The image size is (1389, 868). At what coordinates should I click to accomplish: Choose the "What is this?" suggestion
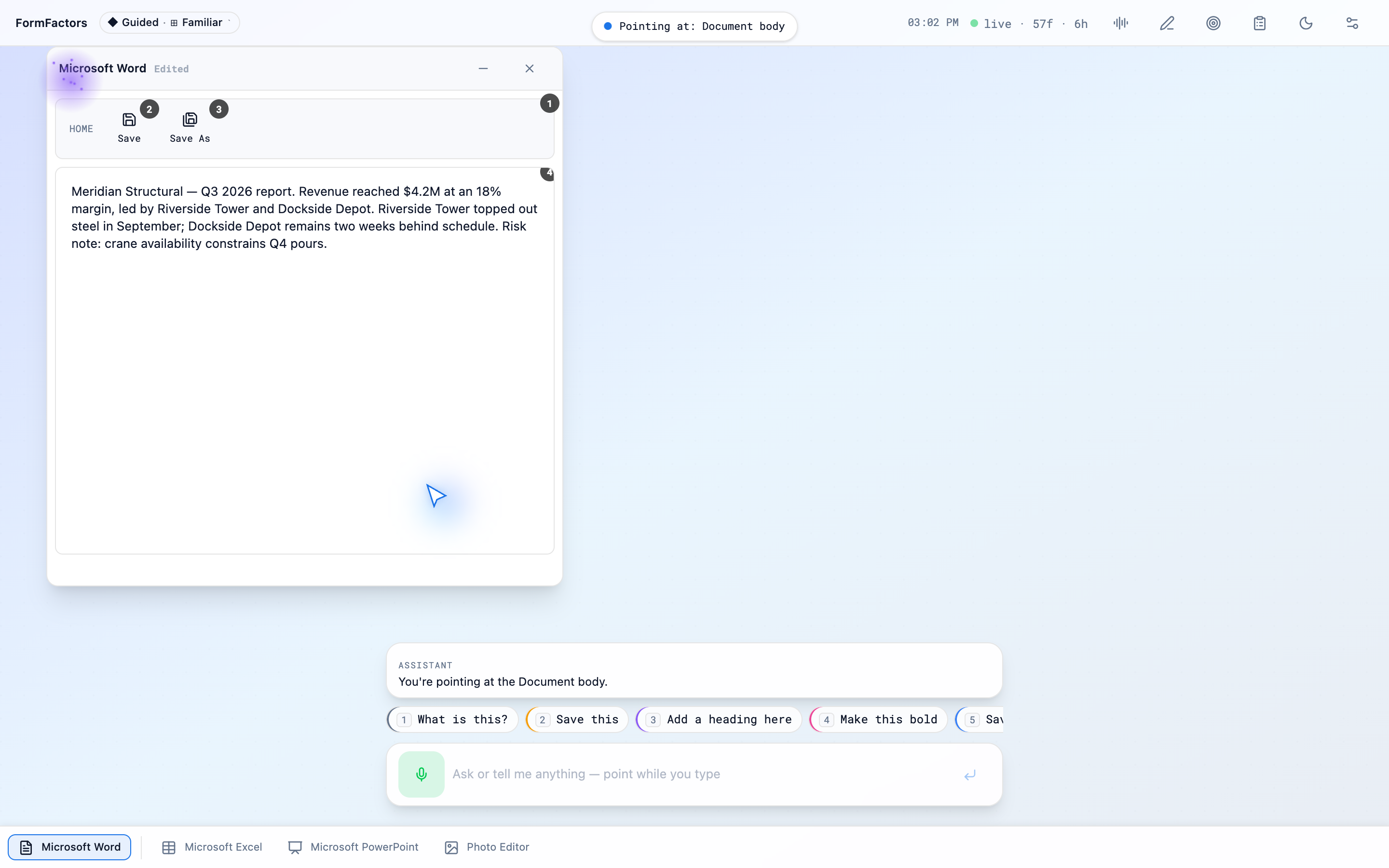[452, 719]
